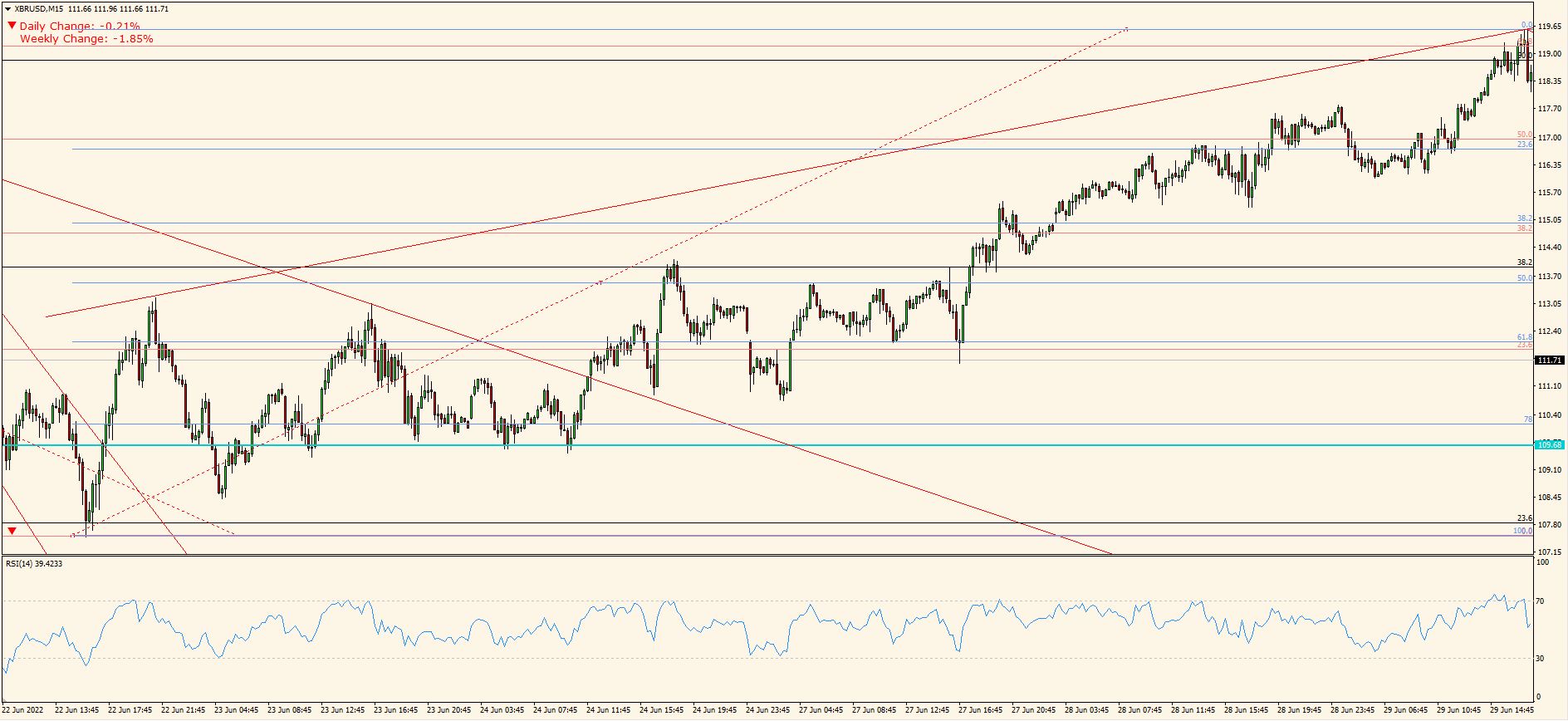The width and height of the screenshot is (1568, 721).
Task: Open the XBRUSD,M15 chart menu arrow
Action: [7, 8]
